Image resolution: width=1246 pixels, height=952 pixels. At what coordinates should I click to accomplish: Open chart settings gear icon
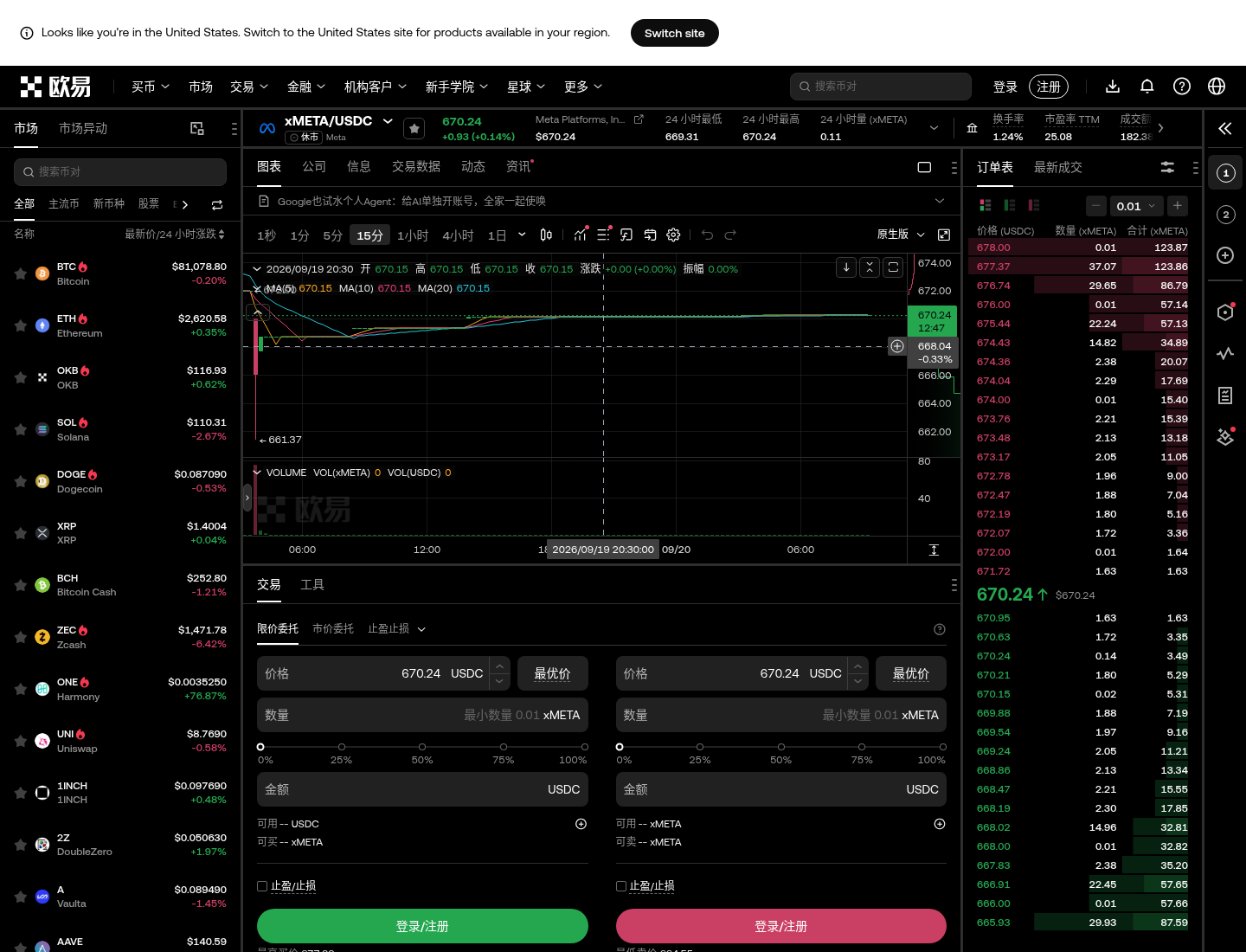tap(673, 235)
